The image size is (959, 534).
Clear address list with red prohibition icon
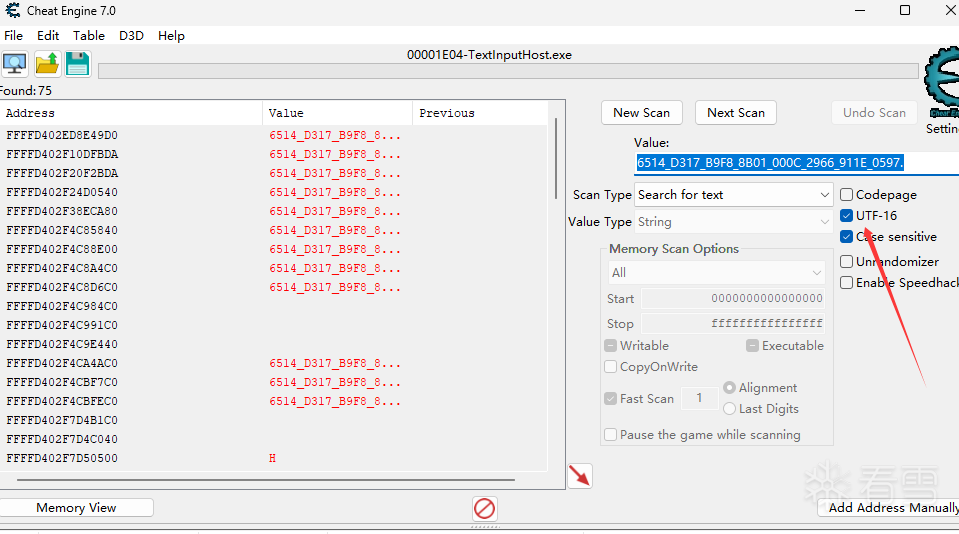[x=484, y=508]
